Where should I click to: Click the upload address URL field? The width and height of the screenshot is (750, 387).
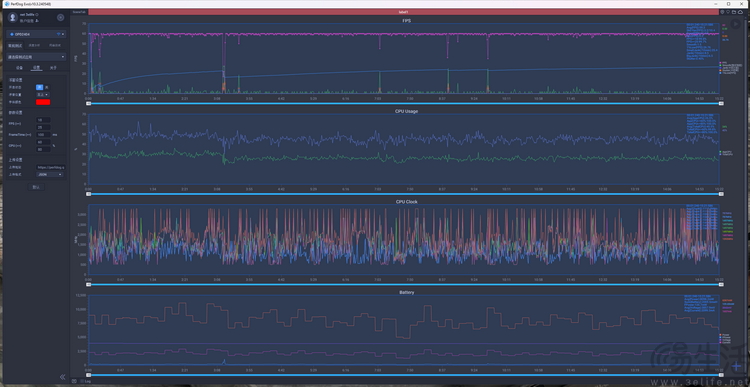(x=51, y=167)
